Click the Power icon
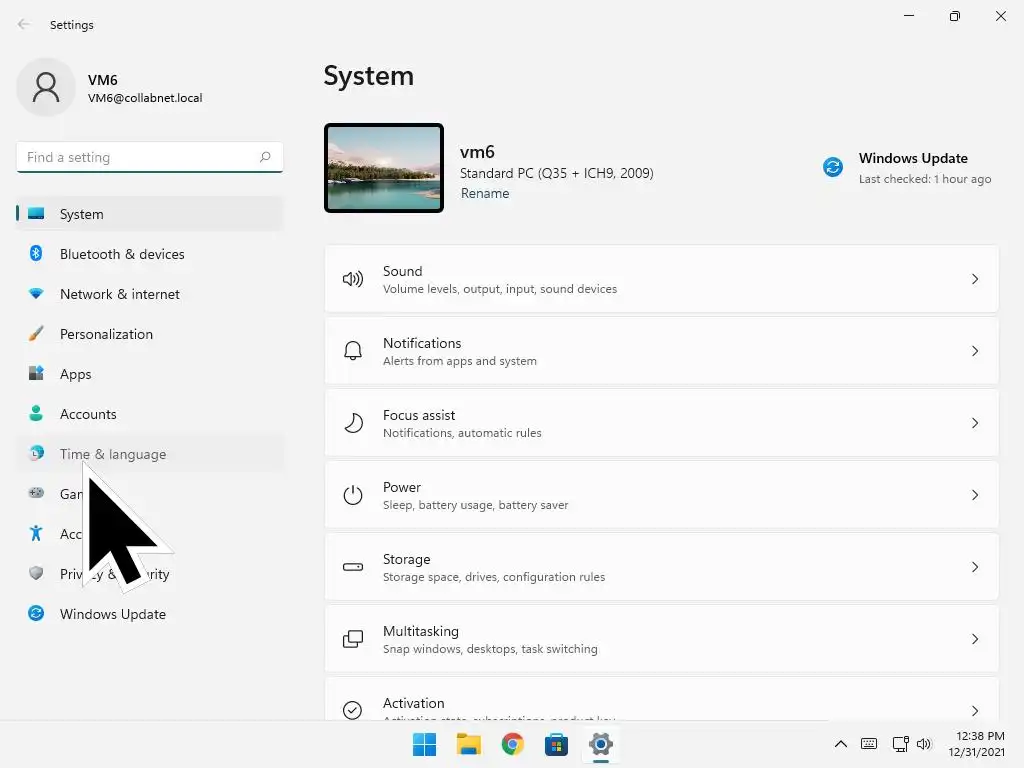The width and height of the screenshot is (1024, 768). pyautogui.click(x=353, y=495)
